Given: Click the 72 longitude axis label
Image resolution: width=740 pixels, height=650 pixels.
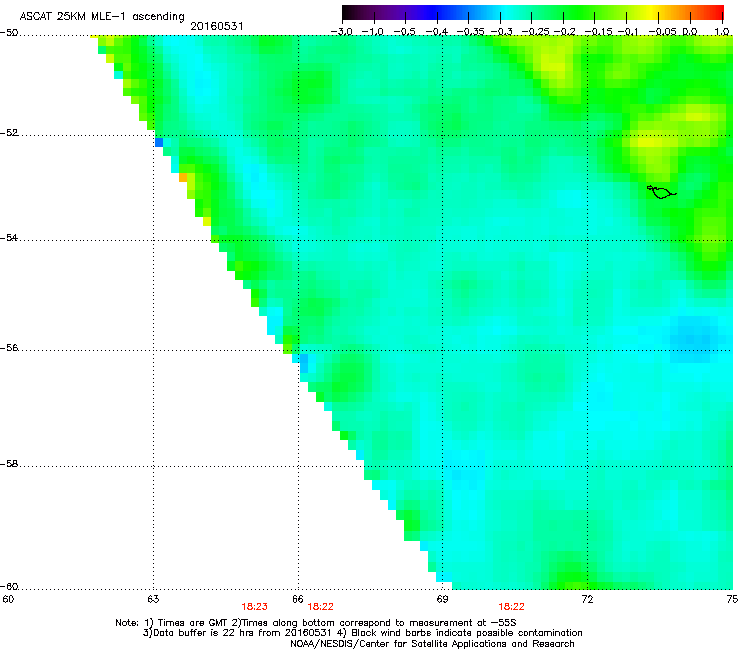Looking at the screenshot, I should pos(587,599).
